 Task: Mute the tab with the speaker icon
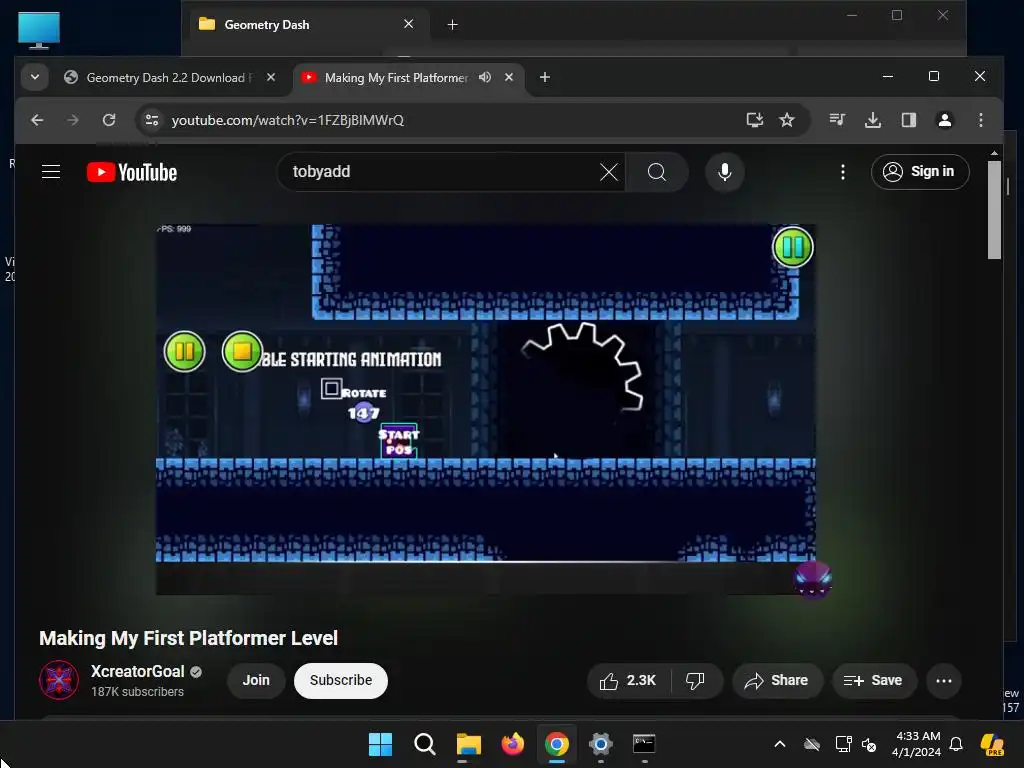tap(485, 77)
